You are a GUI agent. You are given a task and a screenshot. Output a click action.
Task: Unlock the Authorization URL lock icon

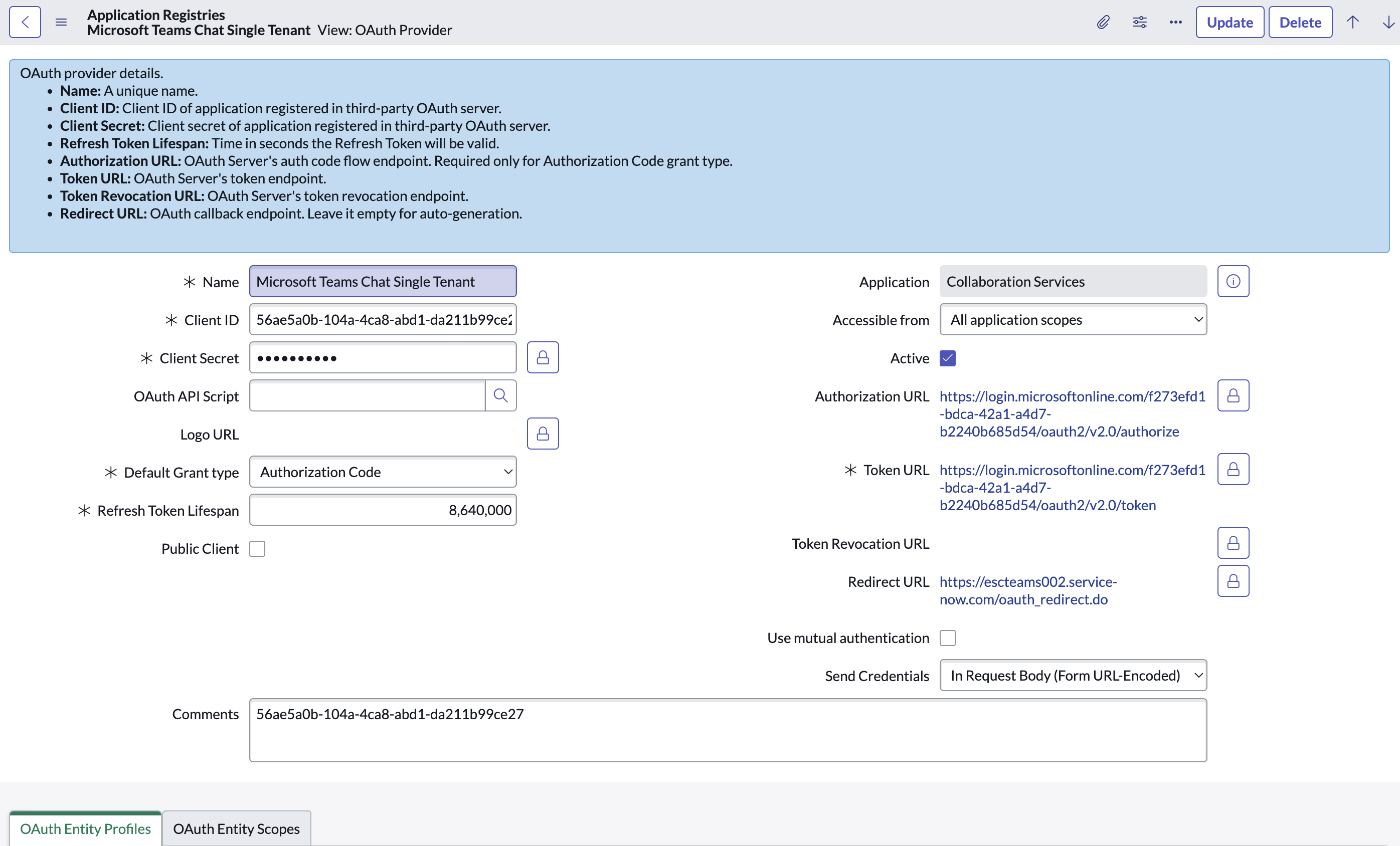(x=1233, y=396)
